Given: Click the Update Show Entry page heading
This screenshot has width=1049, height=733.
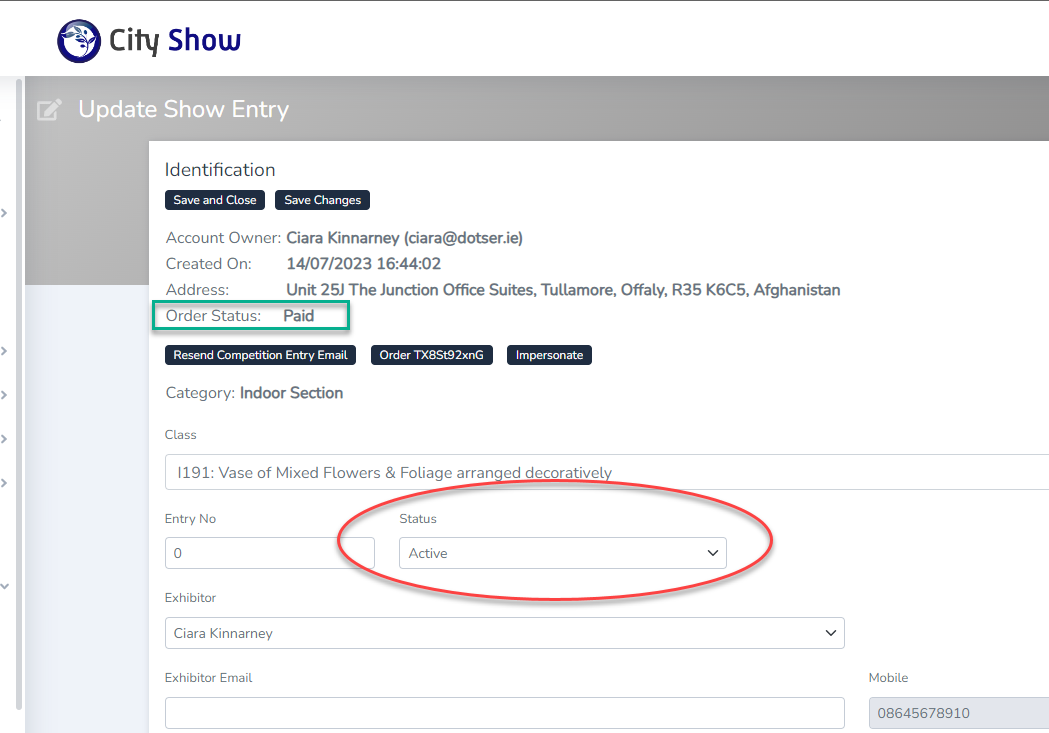Looking at the screenshot, I should (x=183, y=110).
